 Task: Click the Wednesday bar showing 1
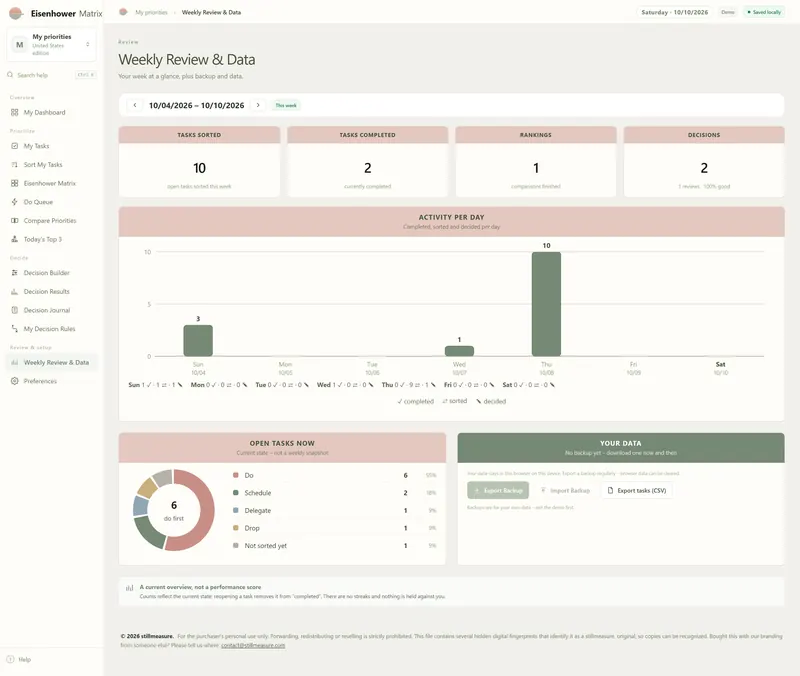click(459, 351)
